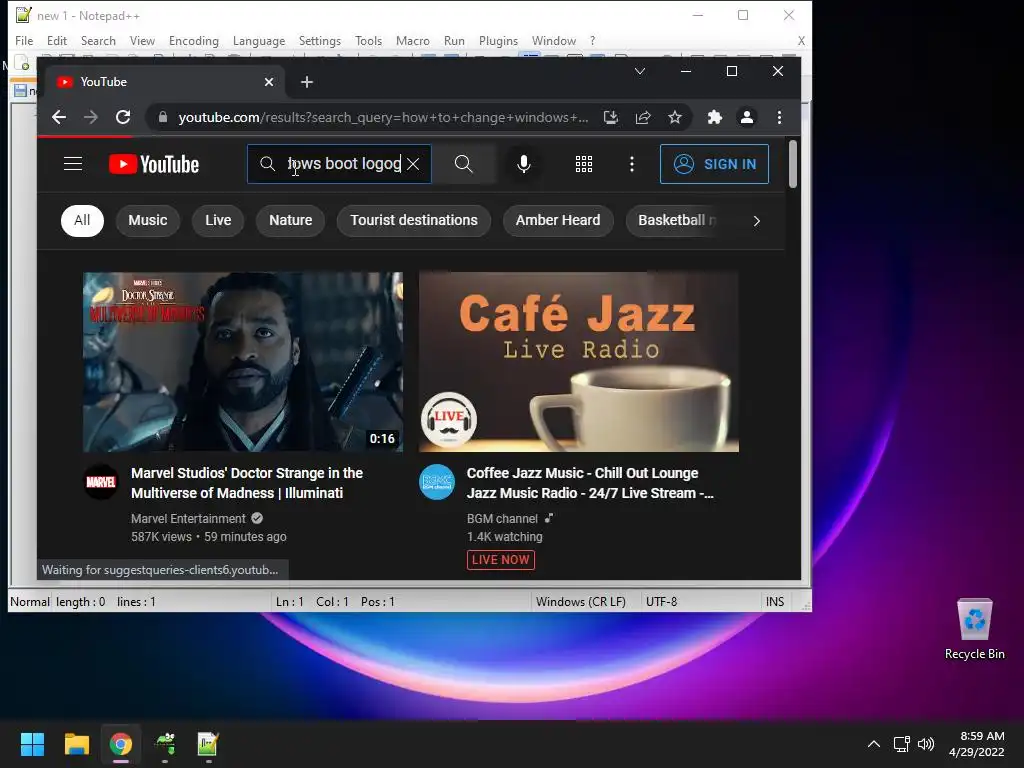Screen dimensions: 1024x768
Task: Open Notepad++ Settings menu
Action: [319, 40]
